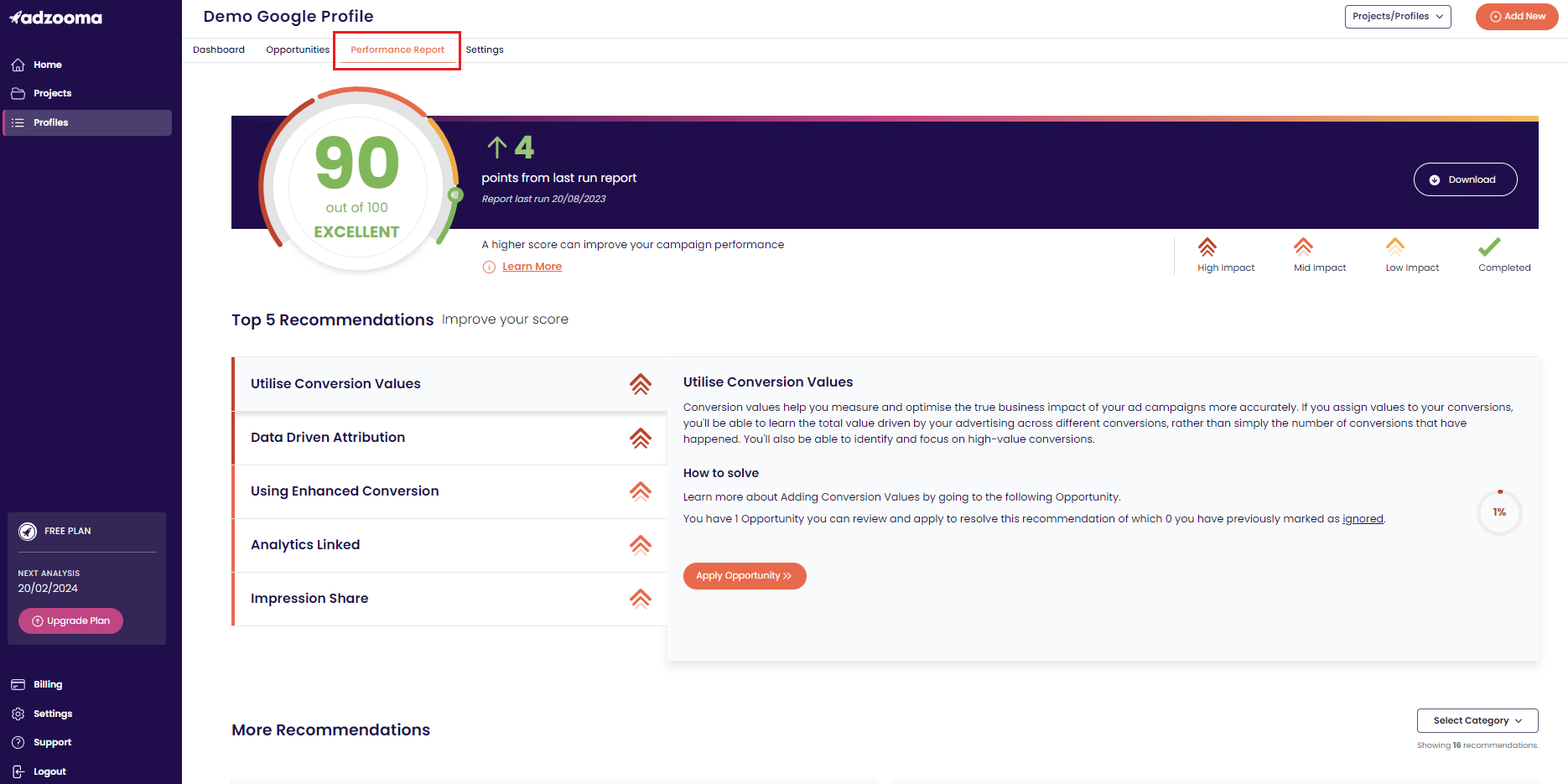
Task: Click the High Impact legend icon
Action: click(1207, 247)
